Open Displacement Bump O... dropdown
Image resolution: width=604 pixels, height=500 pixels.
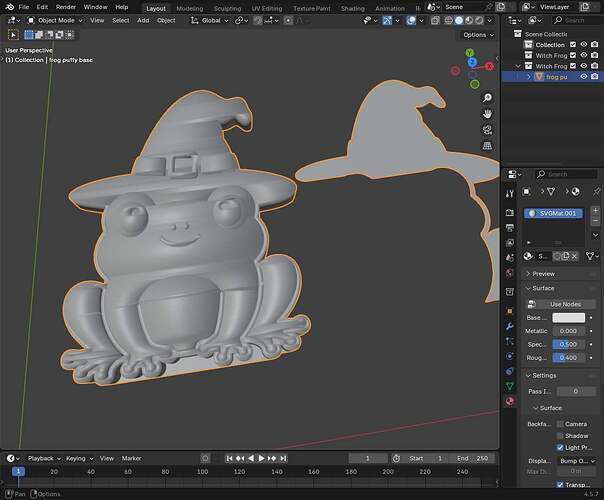(577, 461)
